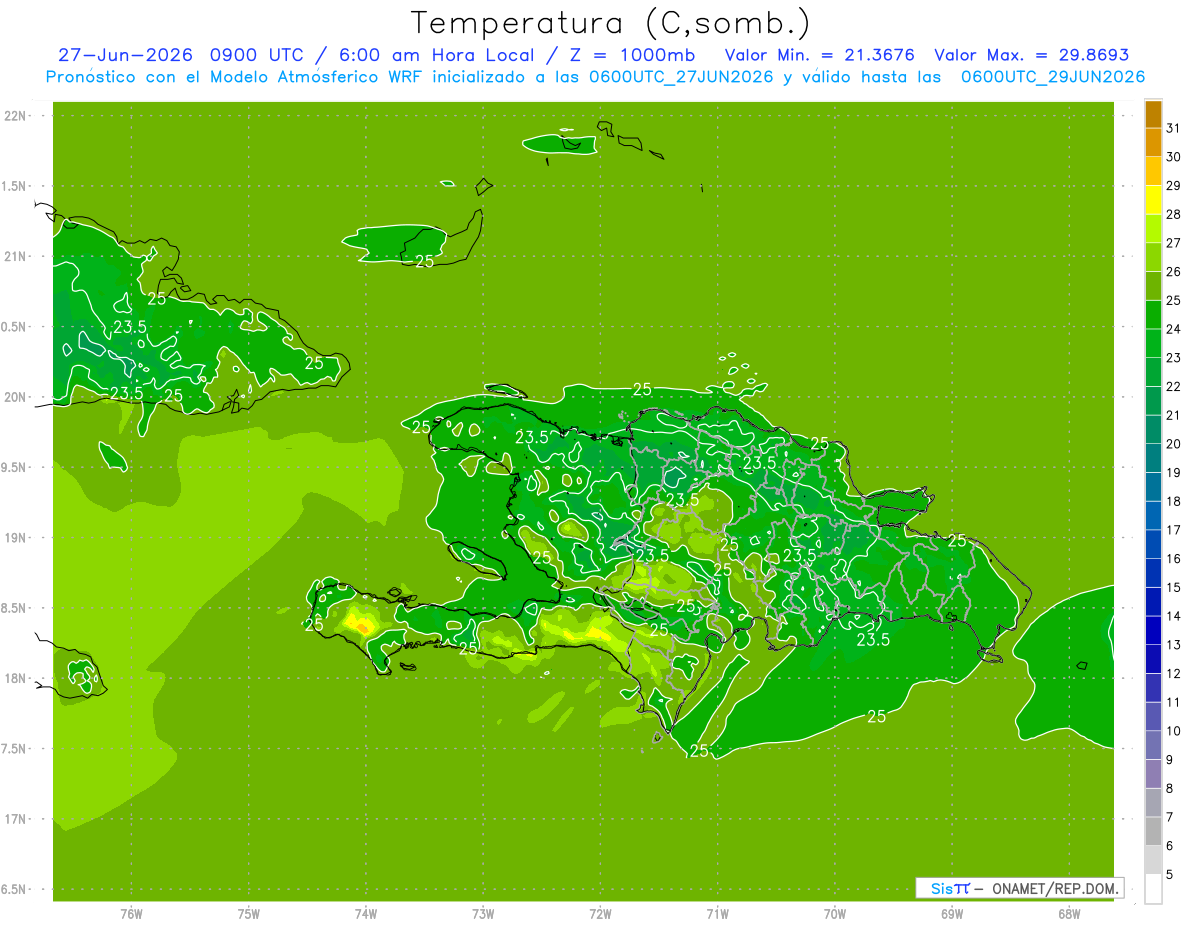1200x927 pixels.
Task: Click the '31' color scale label
Action: point(1173,128)
